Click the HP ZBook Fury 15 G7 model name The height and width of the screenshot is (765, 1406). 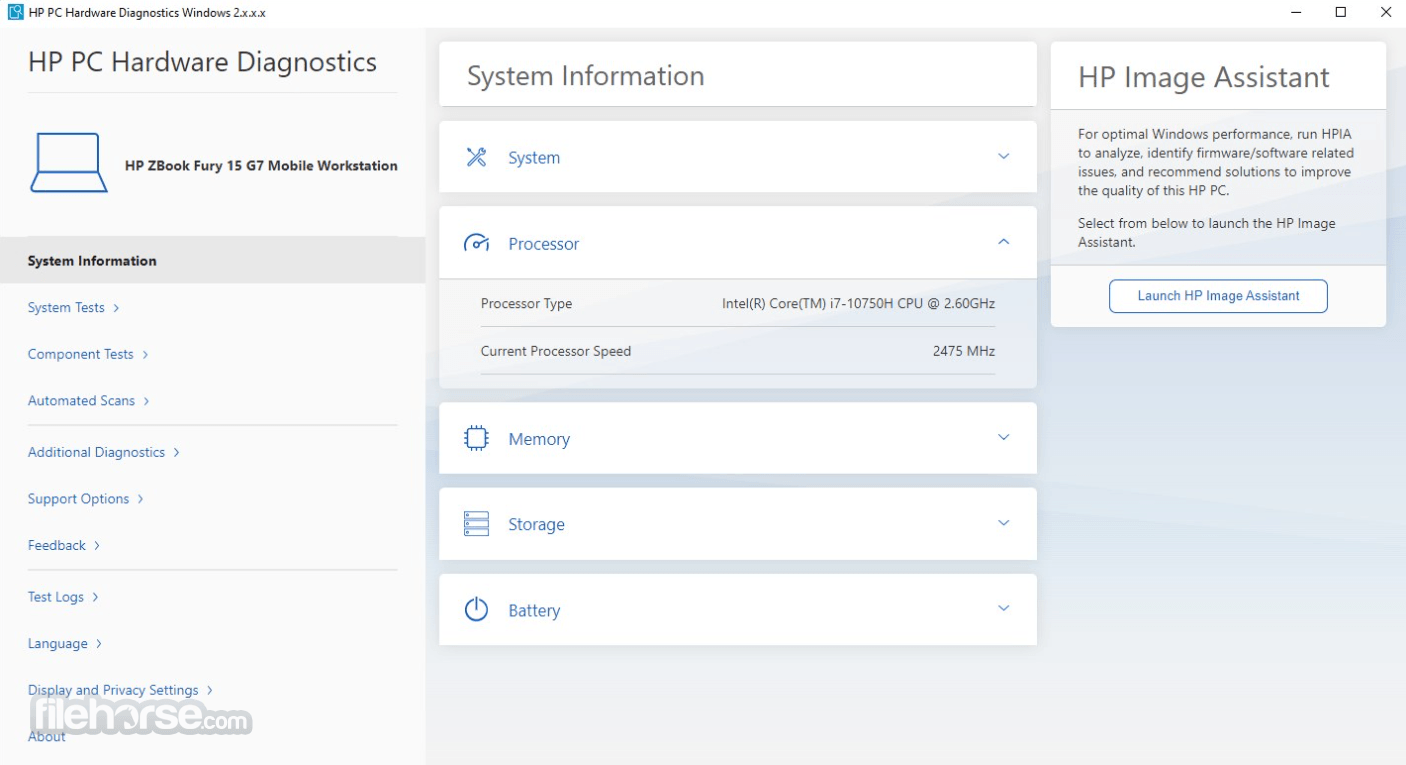click(x=261, y=166)
